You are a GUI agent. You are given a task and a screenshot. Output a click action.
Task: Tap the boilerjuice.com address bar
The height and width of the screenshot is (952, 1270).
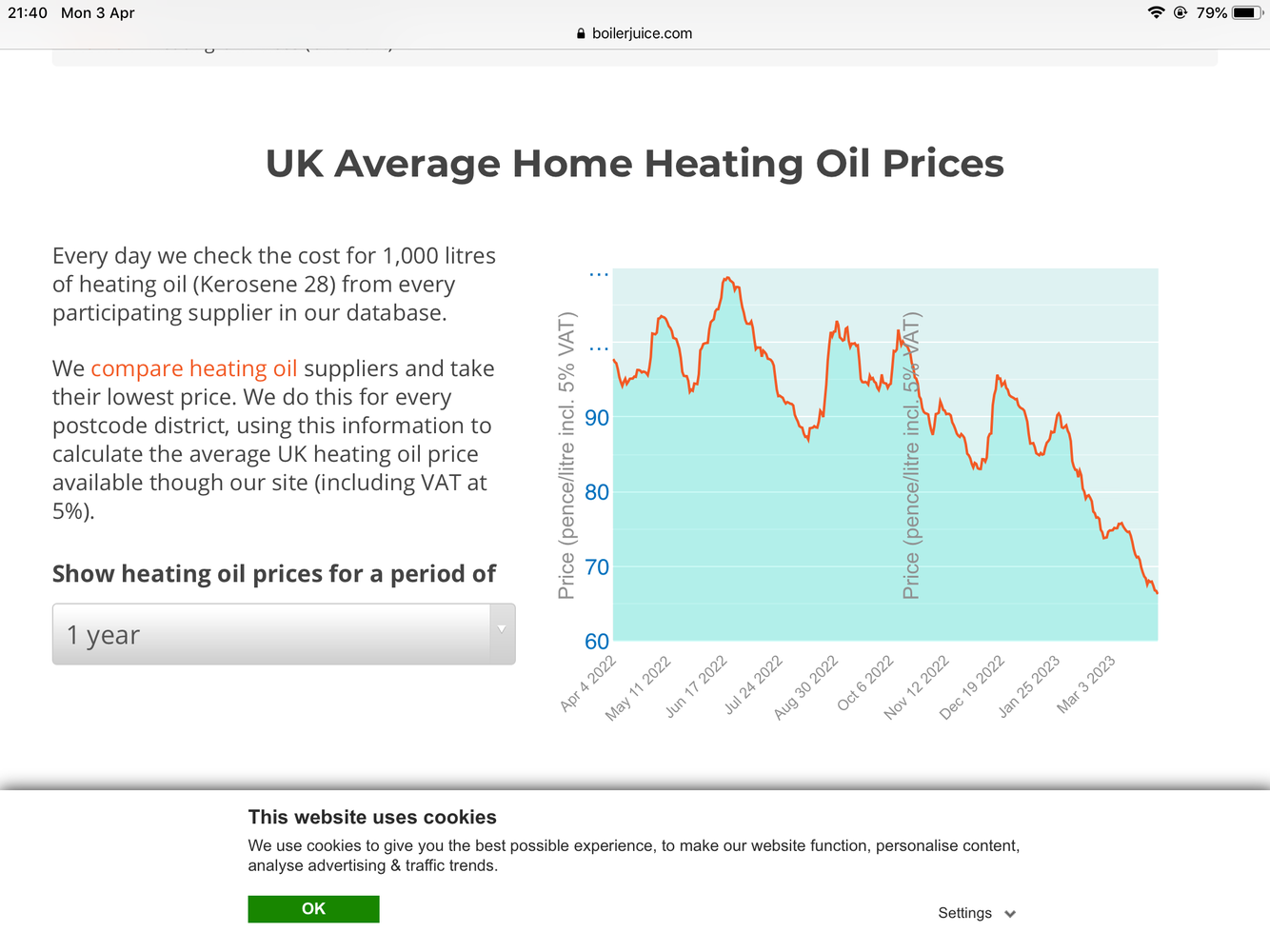(x=635, y=33)
